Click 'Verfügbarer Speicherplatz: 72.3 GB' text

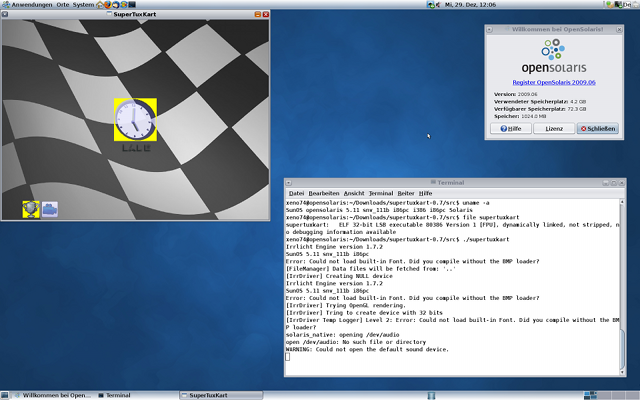[540, 109]
